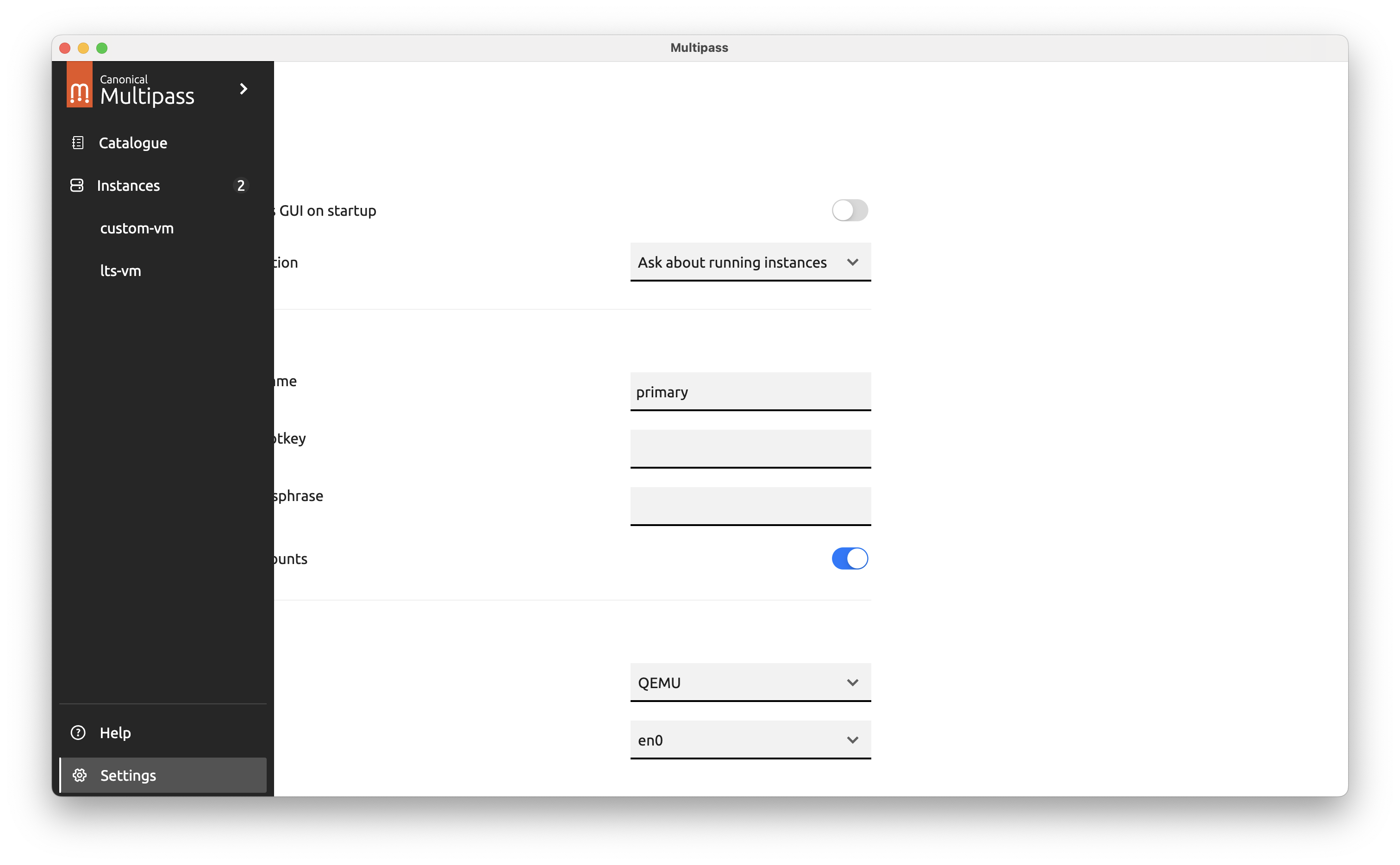Image resolution: width=1400 pixels, height=865 pixels.
Task: Collapse the sidebar with the chevron arrow
Action: click(x=244, y=88)
